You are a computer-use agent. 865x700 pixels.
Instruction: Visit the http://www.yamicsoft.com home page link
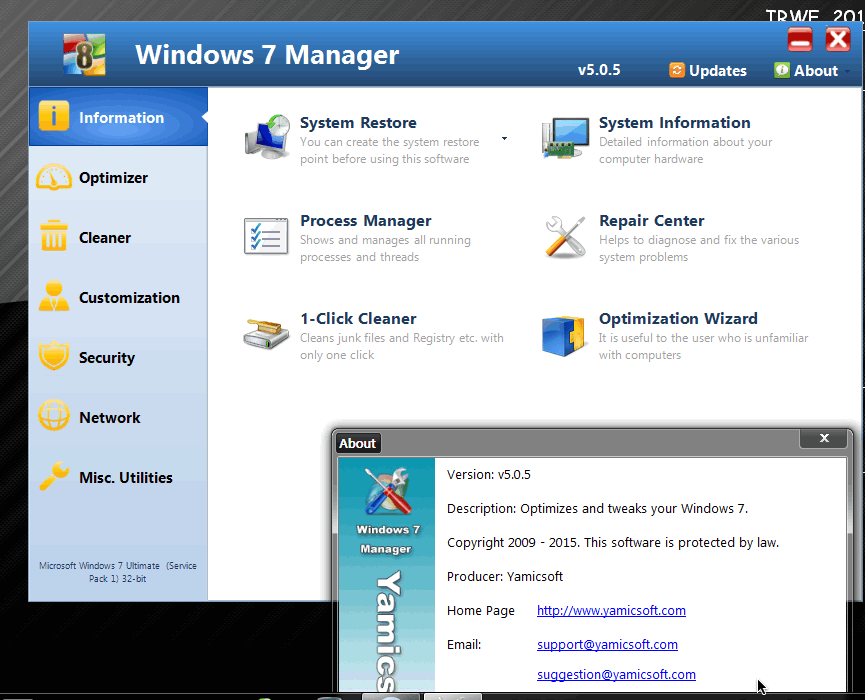pyautogui.click(x=611, y=610)
